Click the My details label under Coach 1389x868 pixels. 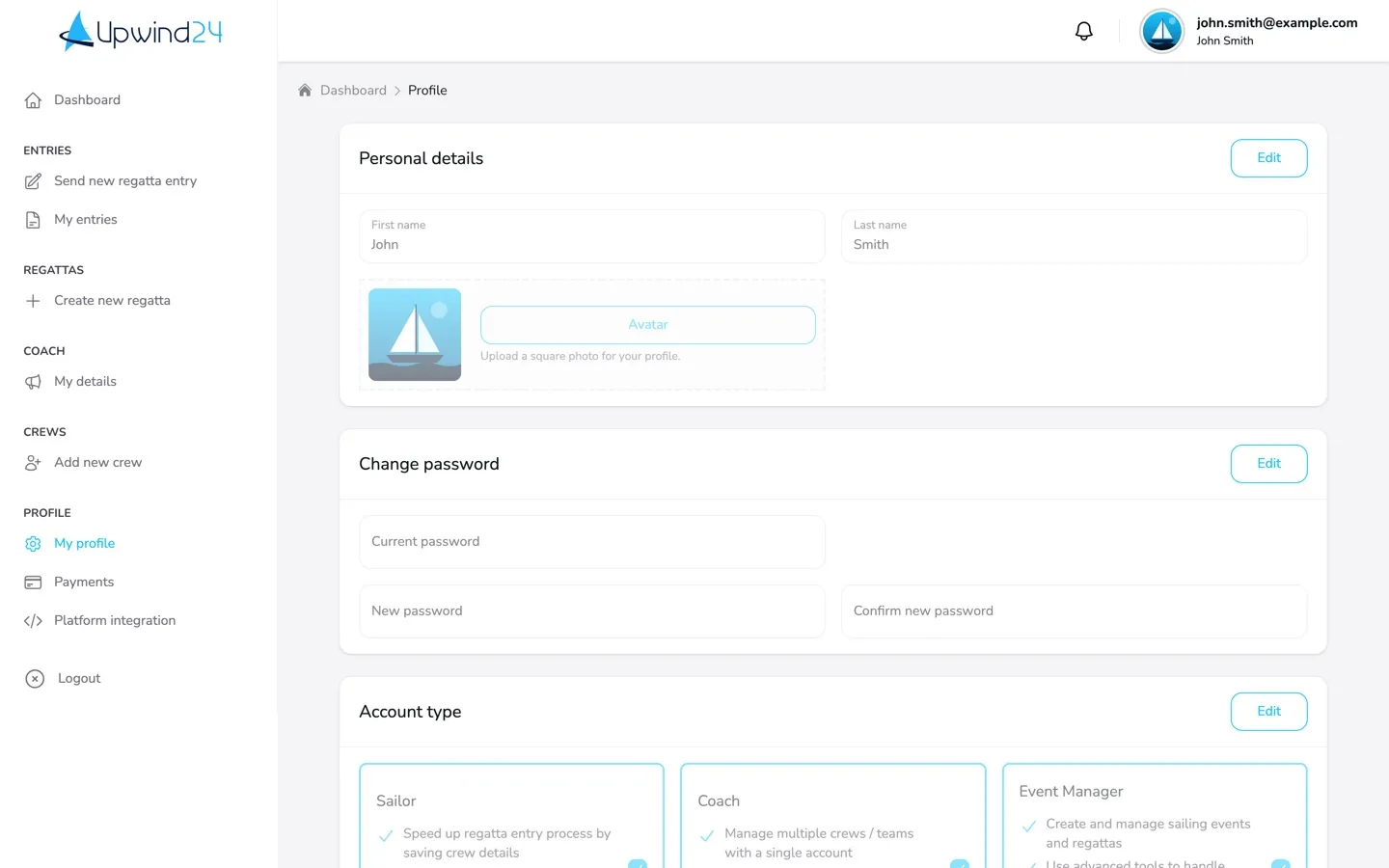85,382
